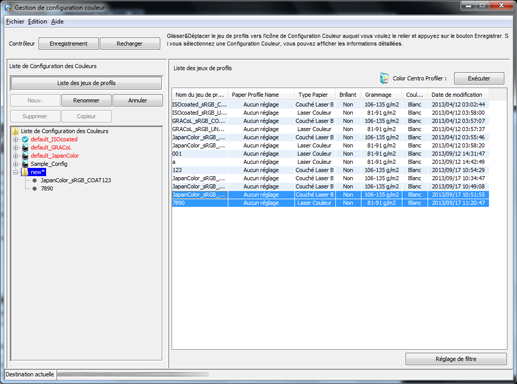
Task: Click the folder icon of new* configuration
Action: pyautogui.click(x=25, y=172)
